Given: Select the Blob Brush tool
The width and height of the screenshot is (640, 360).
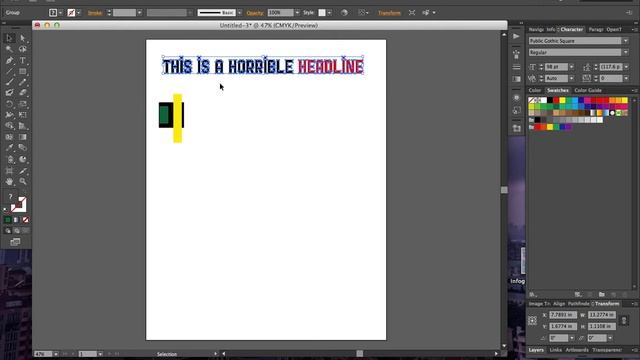Looking at the screenshot, I should pyautogui.click(x=9, y=93).
